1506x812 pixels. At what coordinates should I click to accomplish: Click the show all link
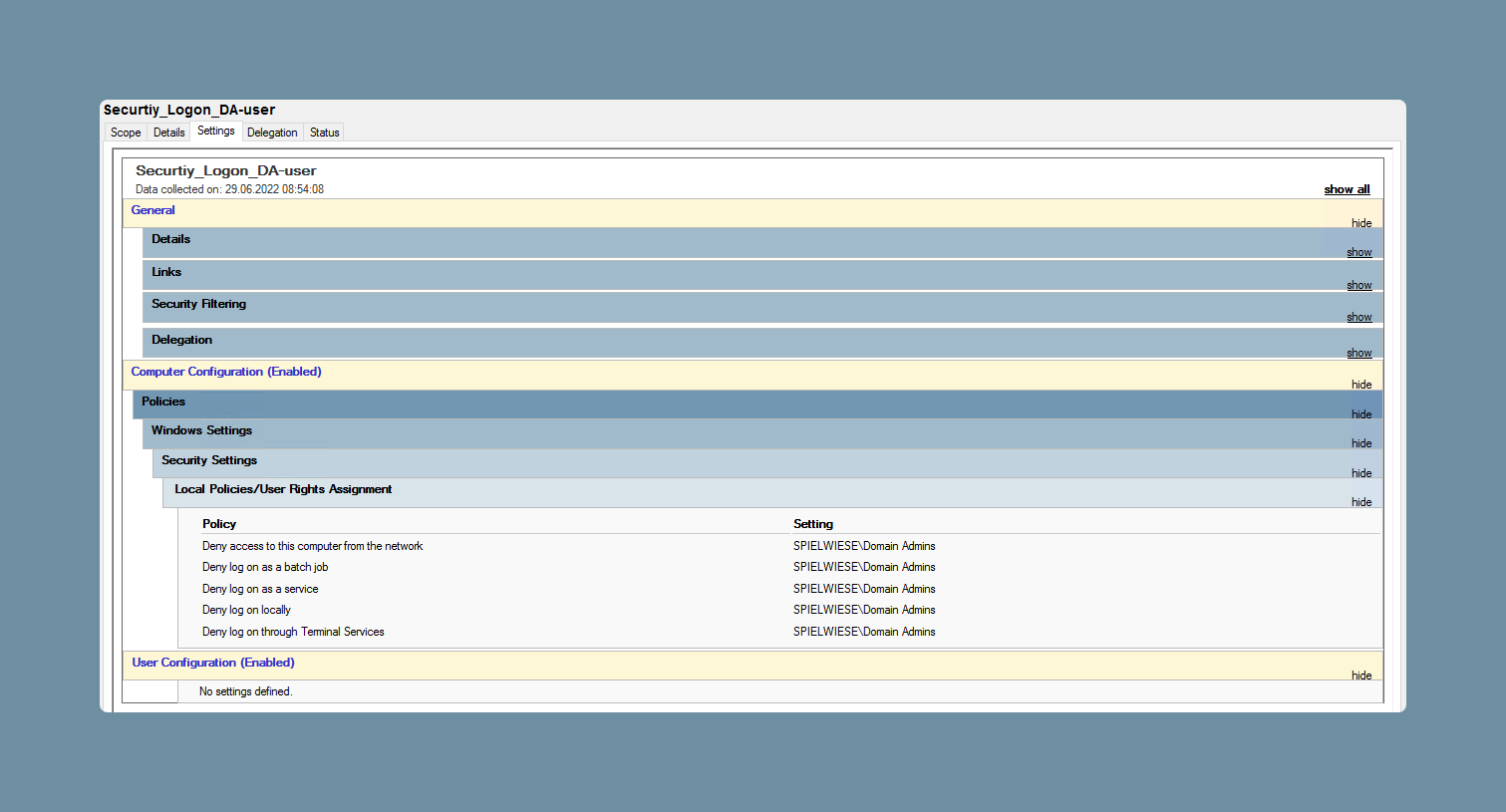coord(1347,189)
